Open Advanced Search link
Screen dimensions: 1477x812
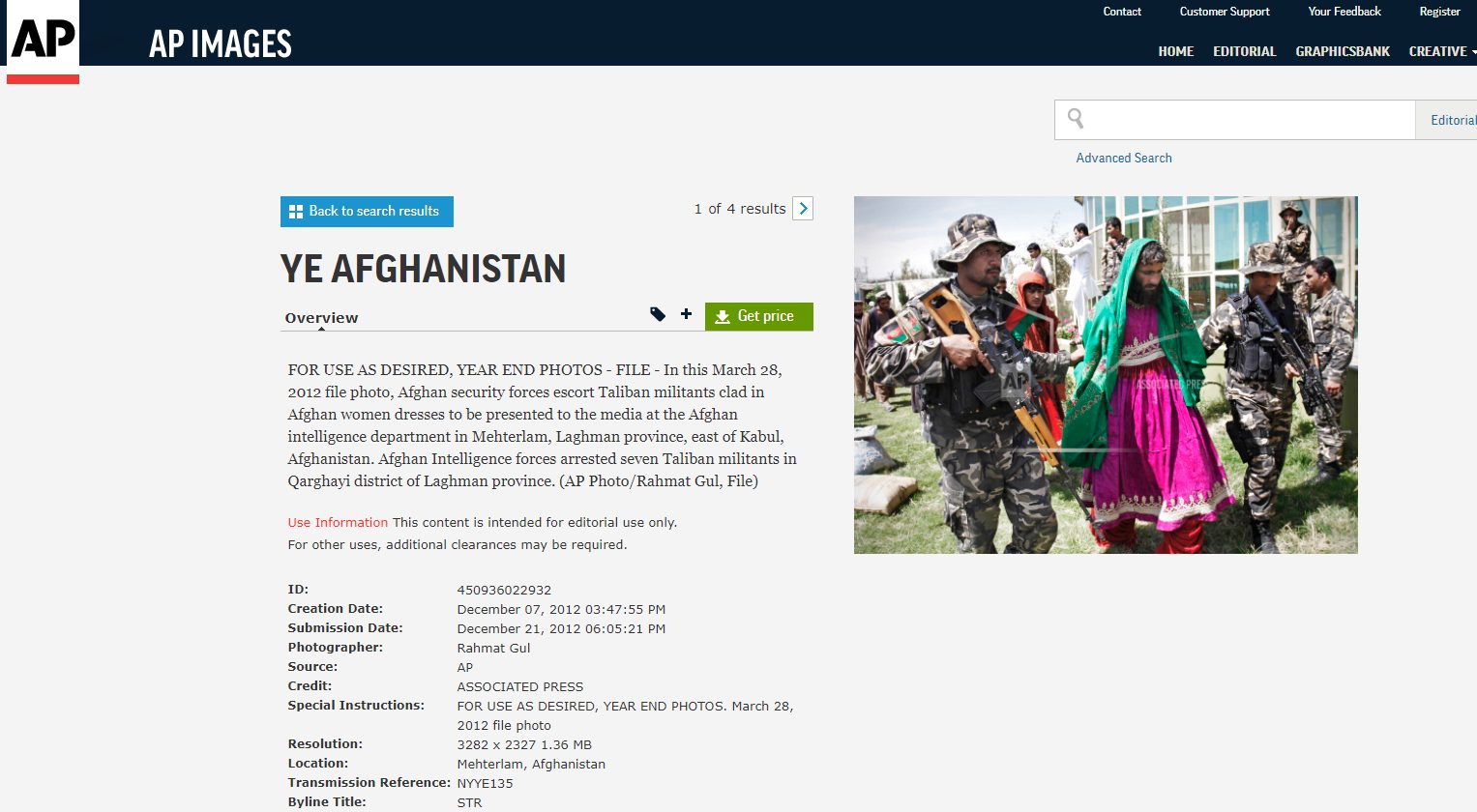[1124, 158]
